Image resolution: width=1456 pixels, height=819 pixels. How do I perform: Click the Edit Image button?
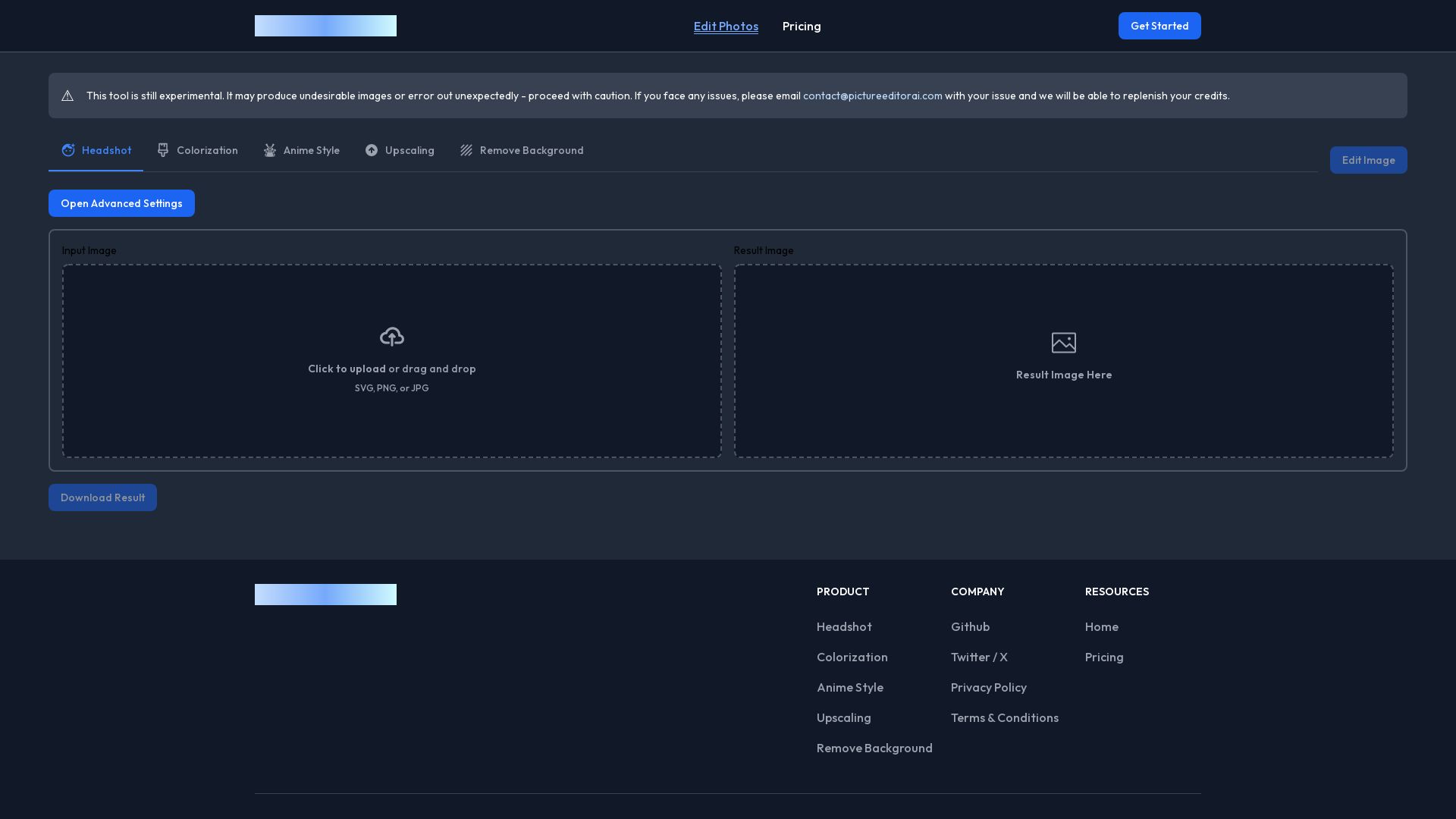(1368, 160)
